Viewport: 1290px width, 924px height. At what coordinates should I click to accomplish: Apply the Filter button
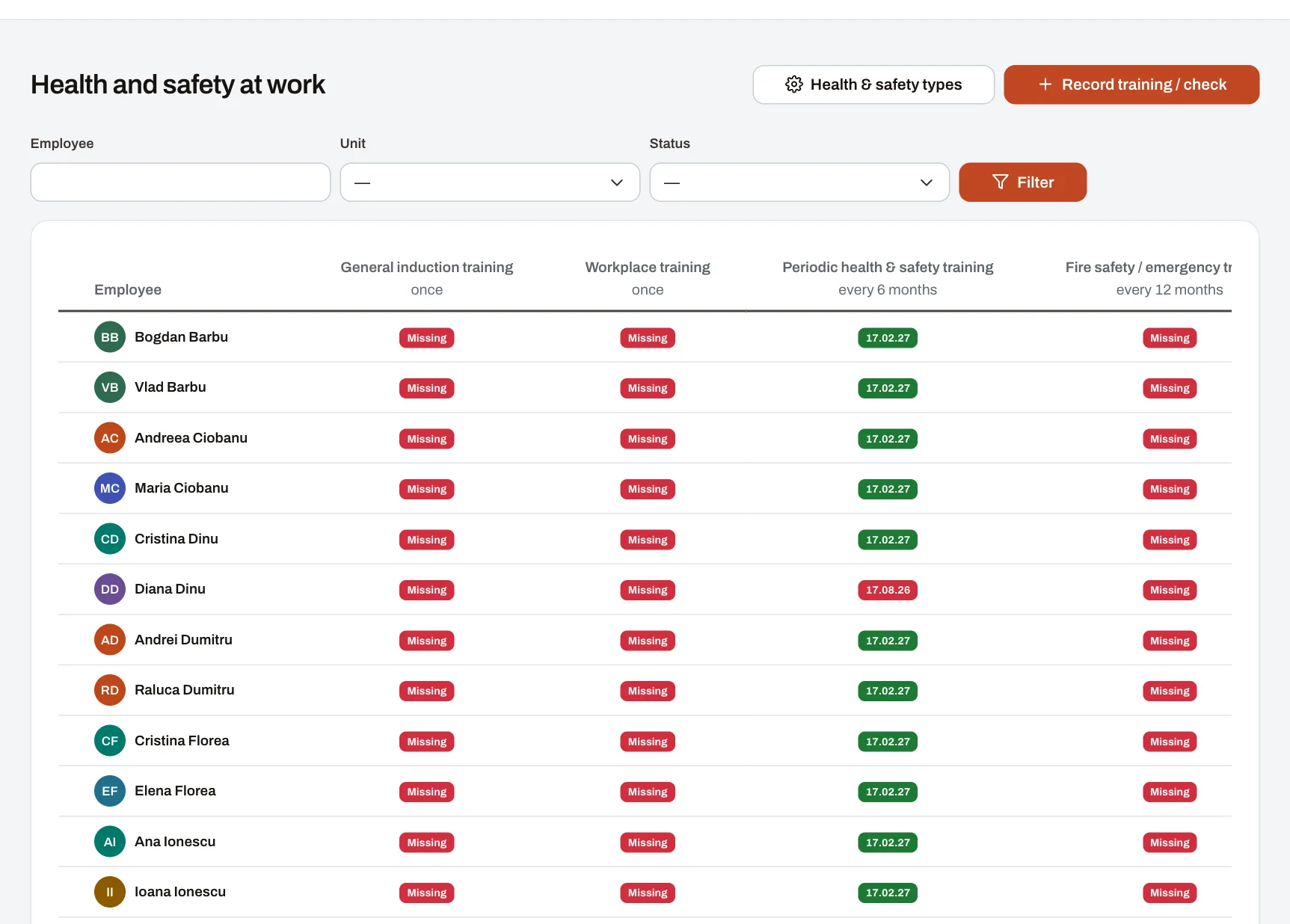point(1022,182)
